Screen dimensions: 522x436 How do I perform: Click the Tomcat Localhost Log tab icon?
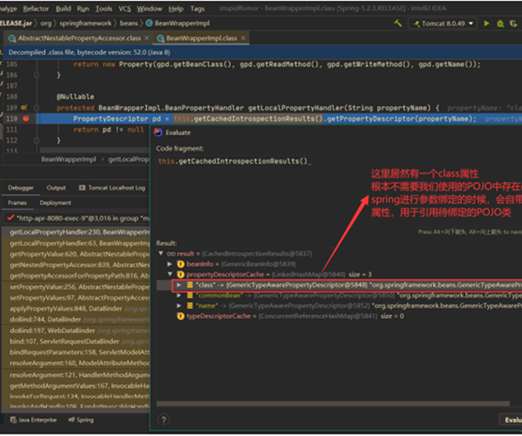[82, 188]
